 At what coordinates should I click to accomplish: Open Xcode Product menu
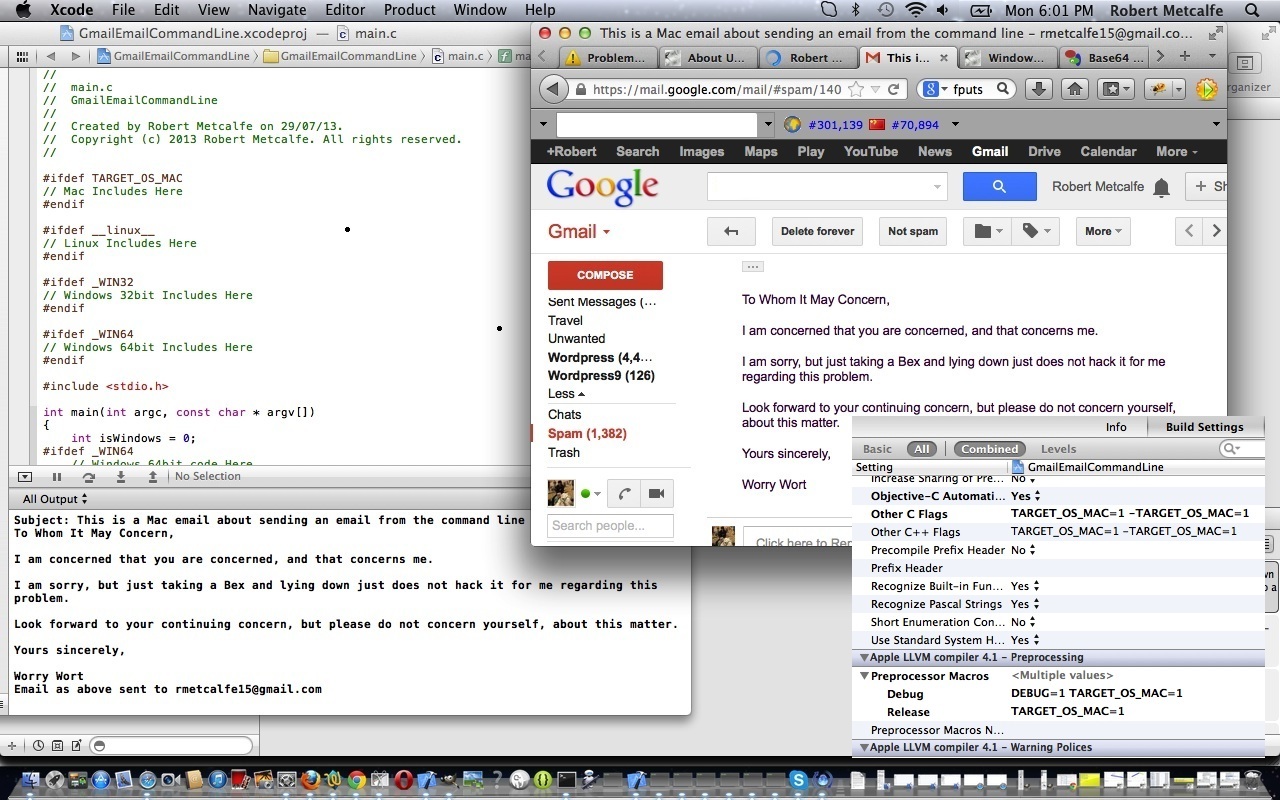coord(410,10)
